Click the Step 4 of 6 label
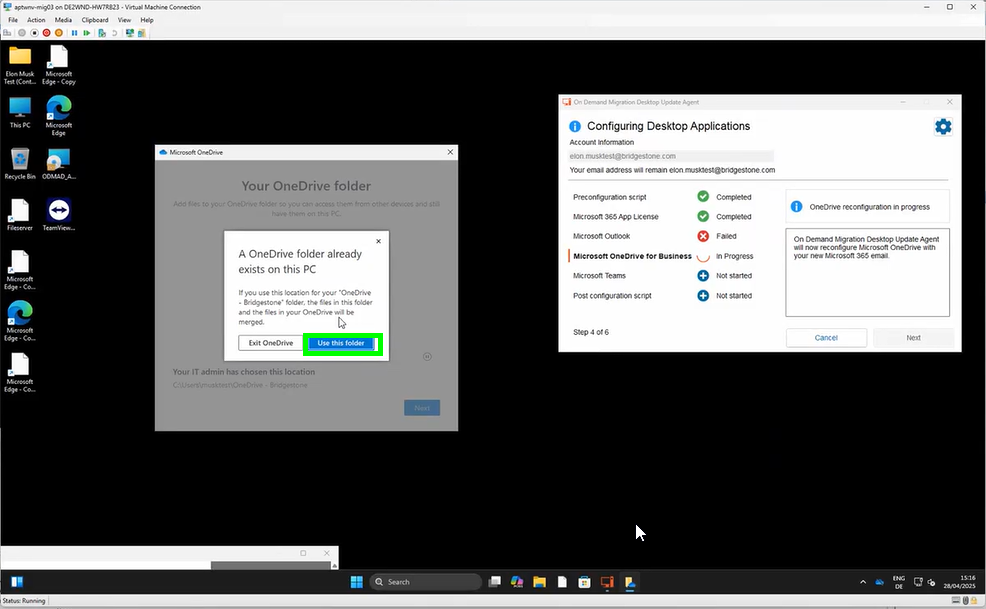 click(x=590, y=332)
